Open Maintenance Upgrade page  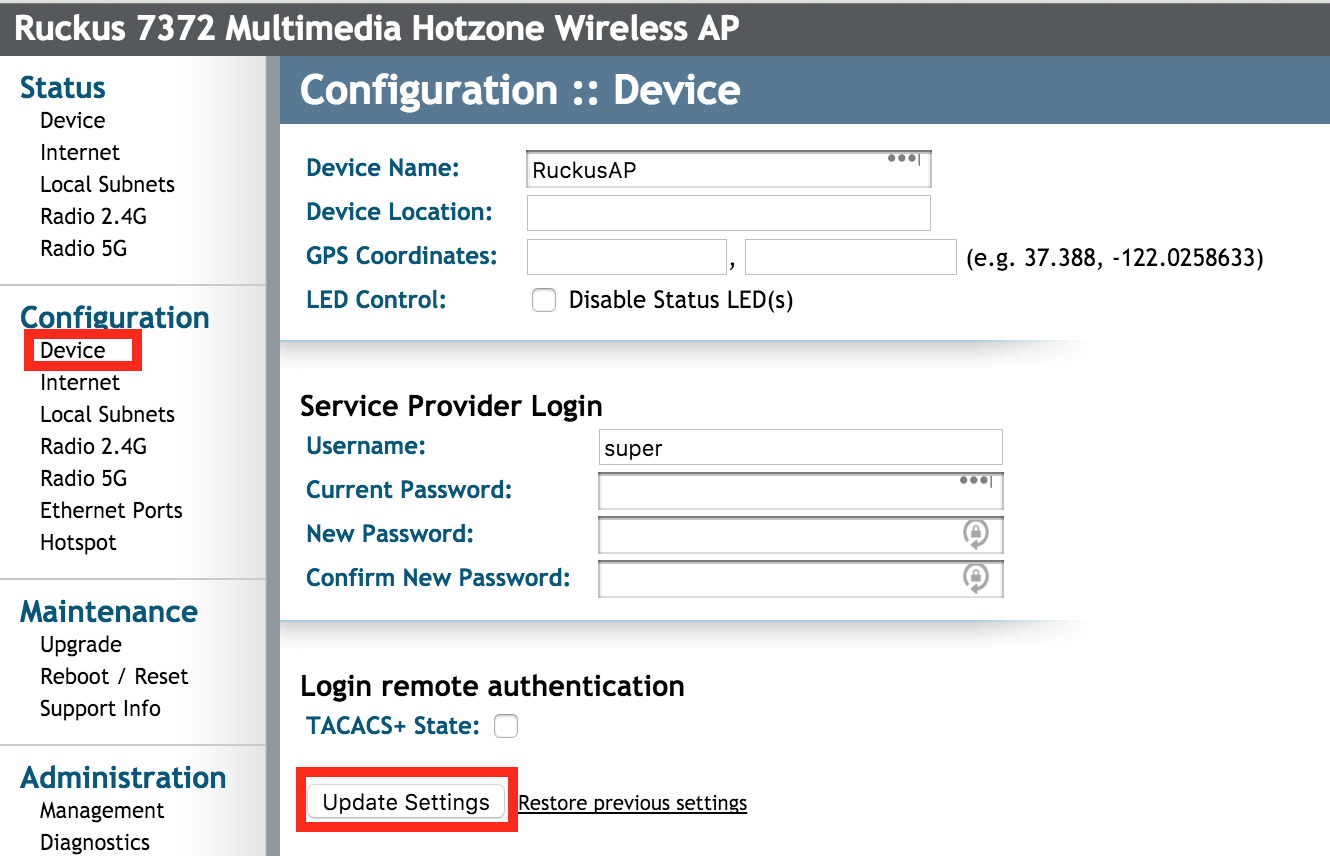[81, 644]
